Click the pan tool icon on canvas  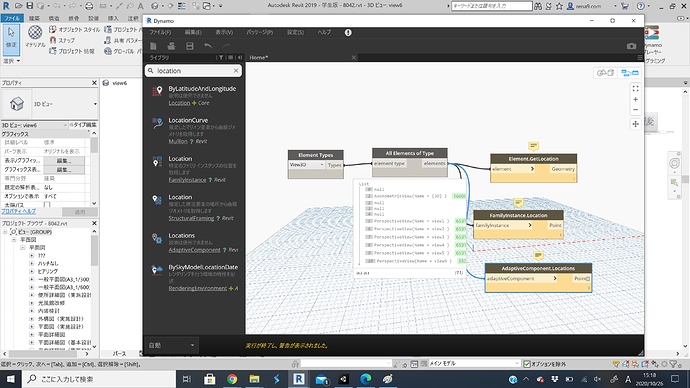pyautogui.click(x=635, y=124)
